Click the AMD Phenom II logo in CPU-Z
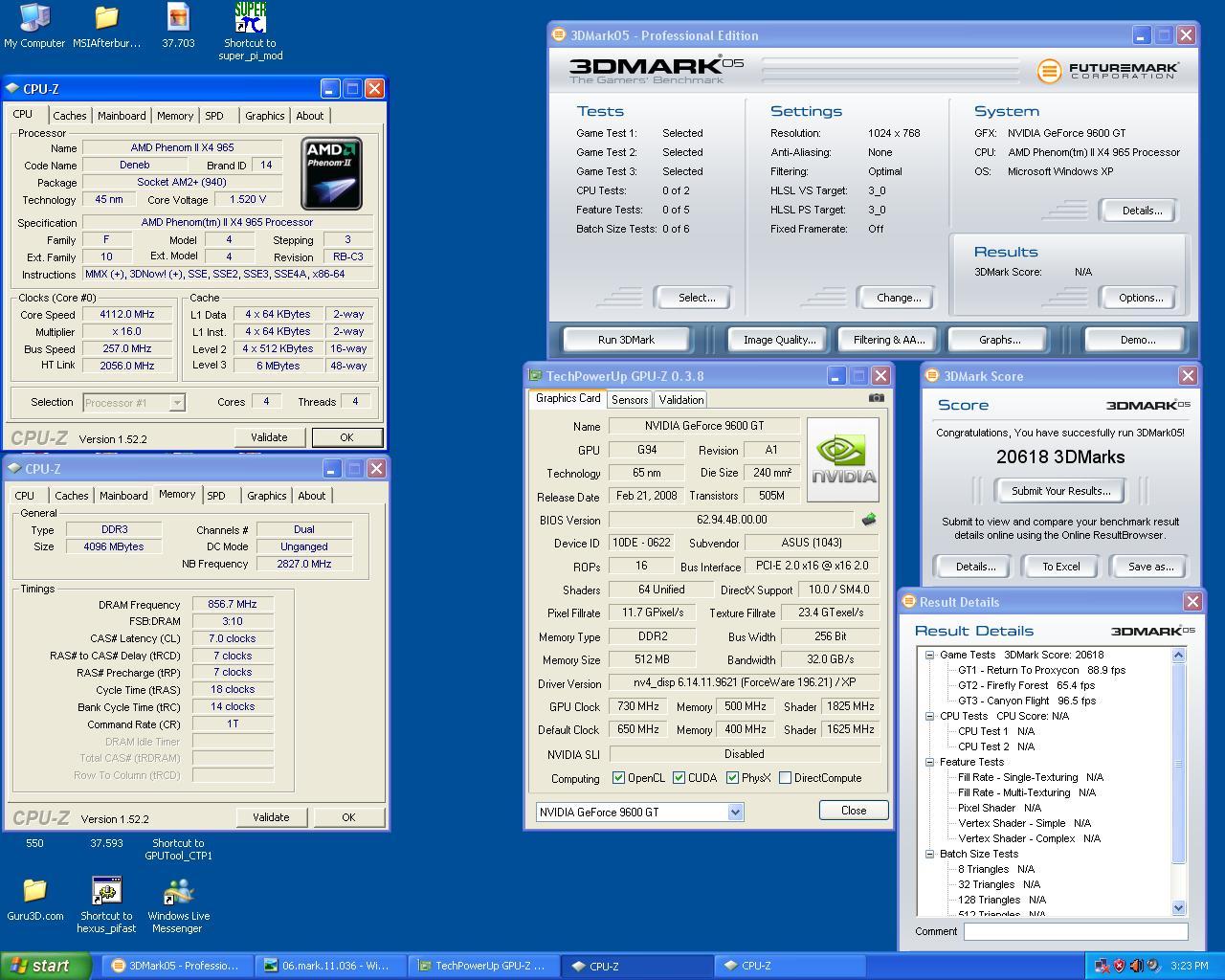The height and width of the screenshot is (980, 1225). tap(331, 173)
